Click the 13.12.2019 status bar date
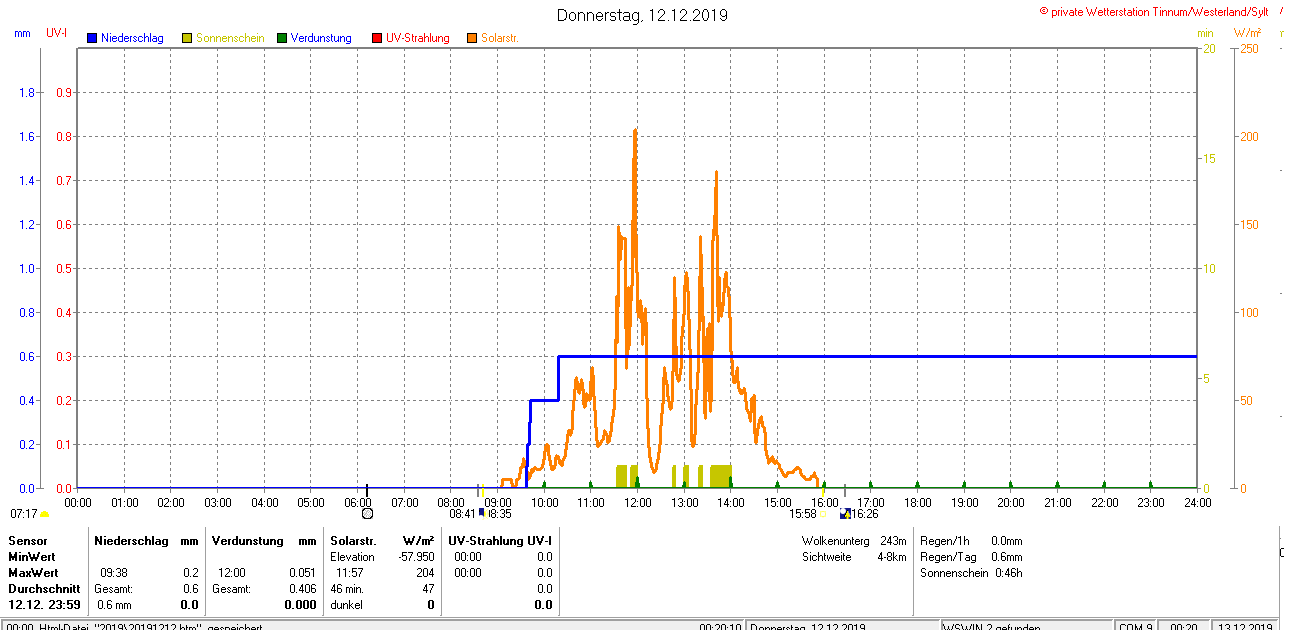Viewport: 1310px width, 630px height. [x=1245, y=627]
